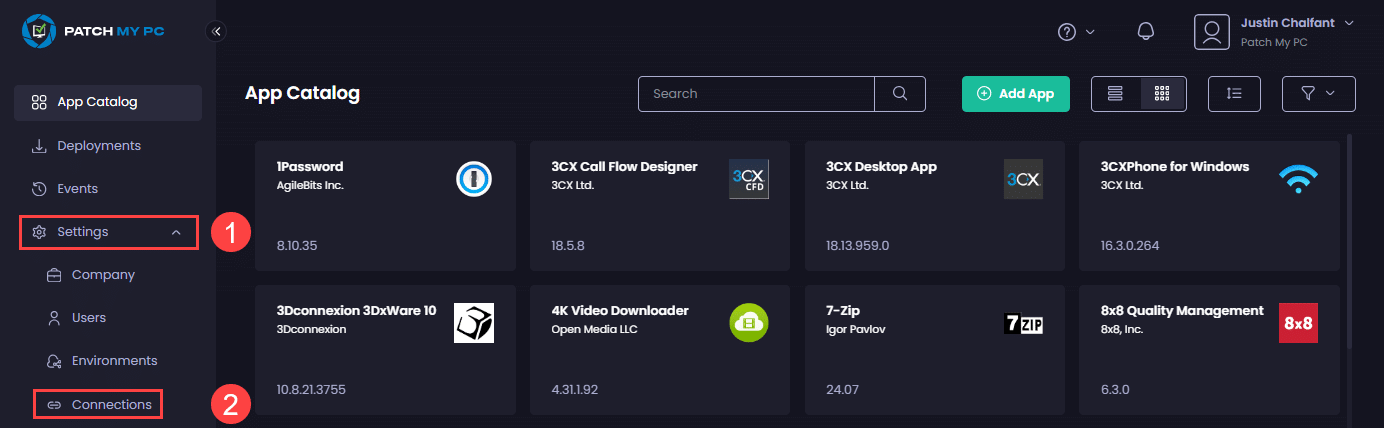Open the help menu dropdown
The width and height of the screenshot is (1384, 428).
pyautogui.click(x=1076, y=31)
